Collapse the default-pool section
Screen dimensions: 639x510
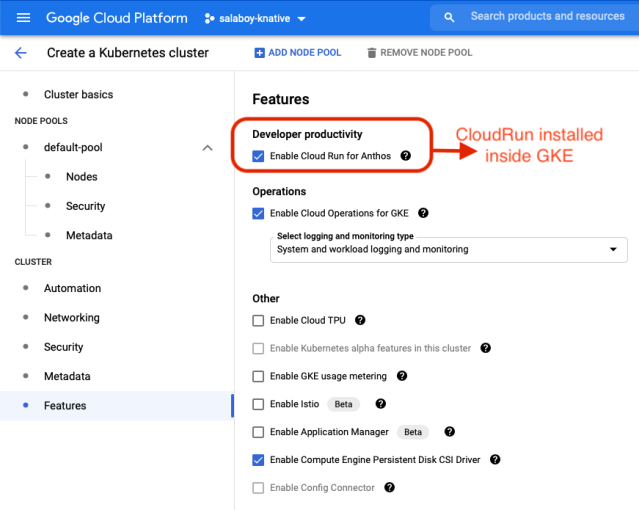coord(207,148)
